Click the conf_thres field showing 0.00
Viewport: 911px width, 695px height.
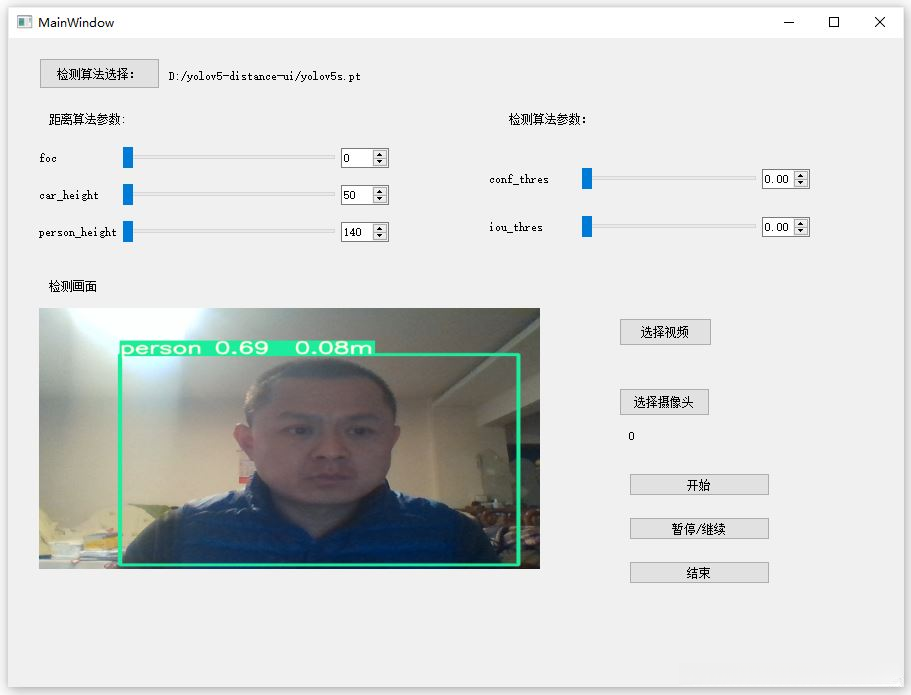coord(778,179)
